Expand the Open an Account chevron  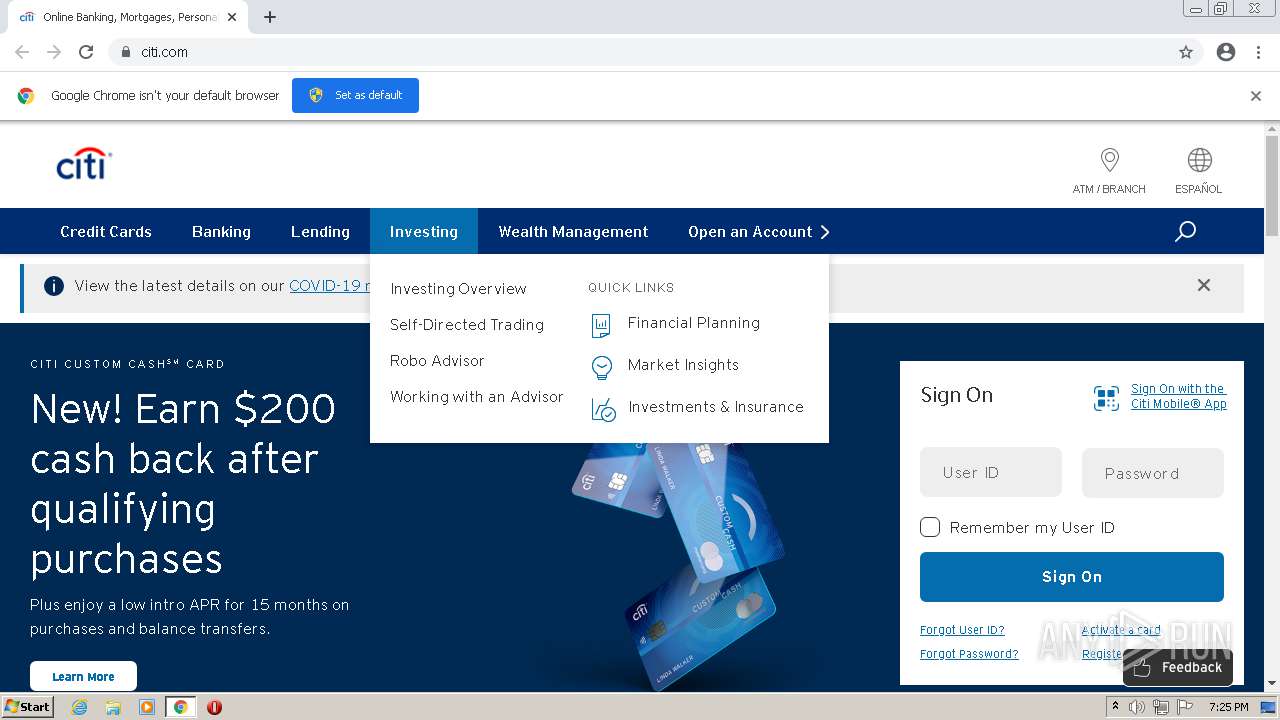(x=825, y=232)
